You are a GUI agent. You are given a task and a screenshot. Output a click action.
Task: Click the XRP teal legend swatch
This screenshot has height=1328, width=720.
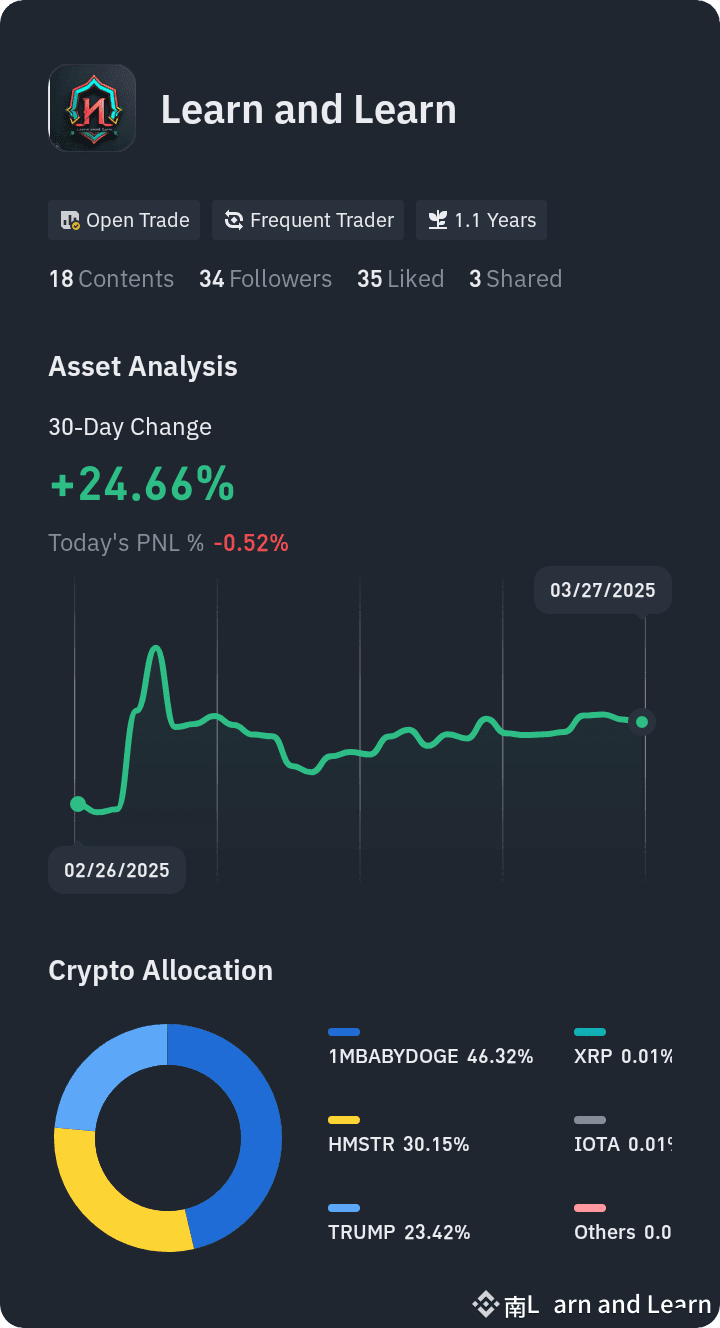(x=590, y=1032)
